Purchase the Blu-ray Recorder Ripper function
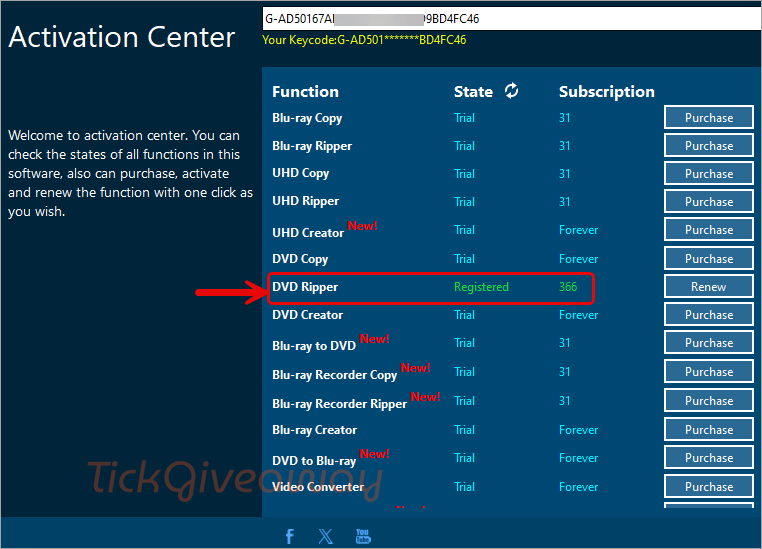 point(709,401)
